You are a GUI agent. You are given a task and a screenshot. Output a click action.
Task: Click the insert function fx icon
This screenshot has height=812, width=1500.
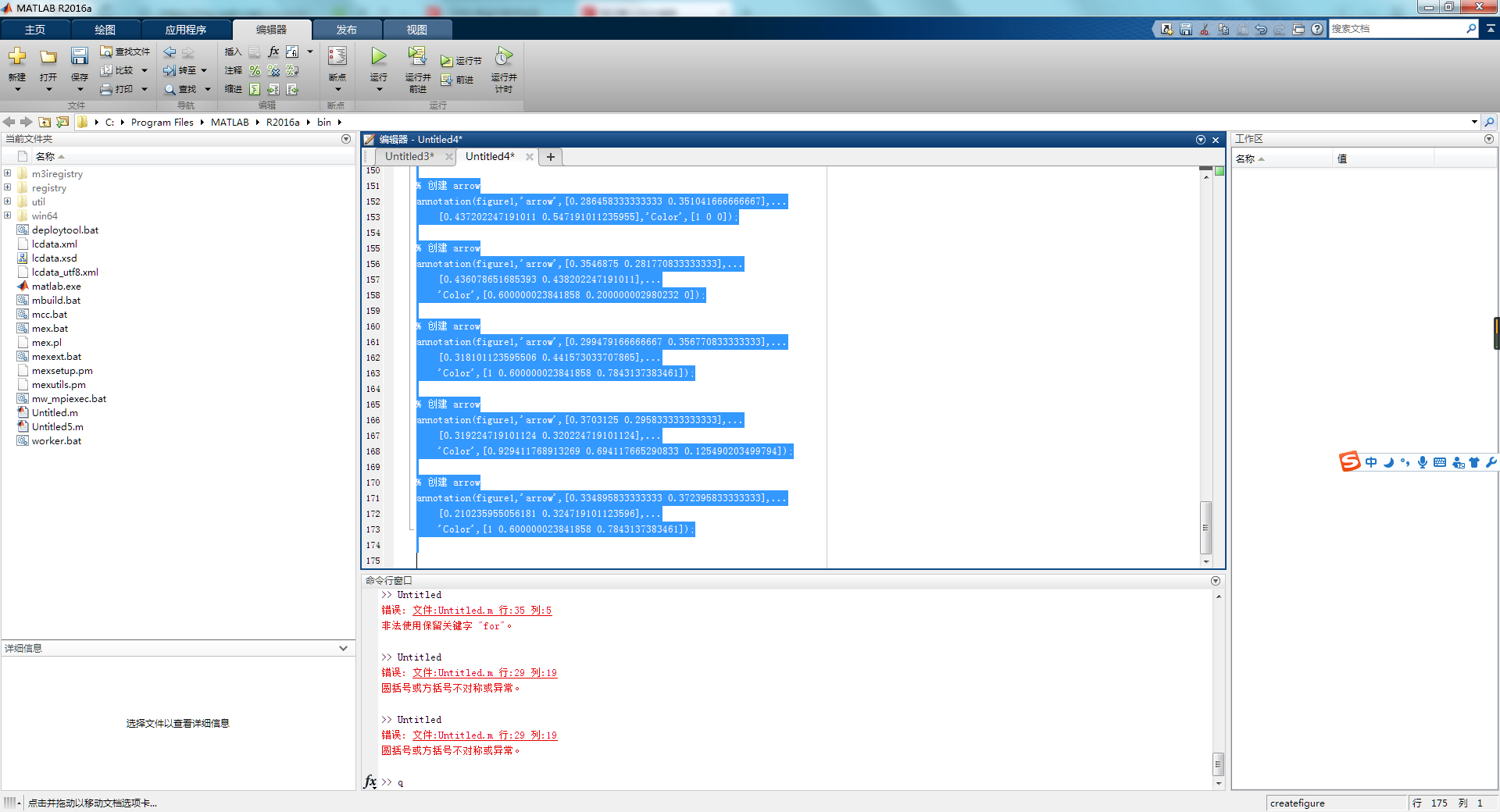point(273,52)
